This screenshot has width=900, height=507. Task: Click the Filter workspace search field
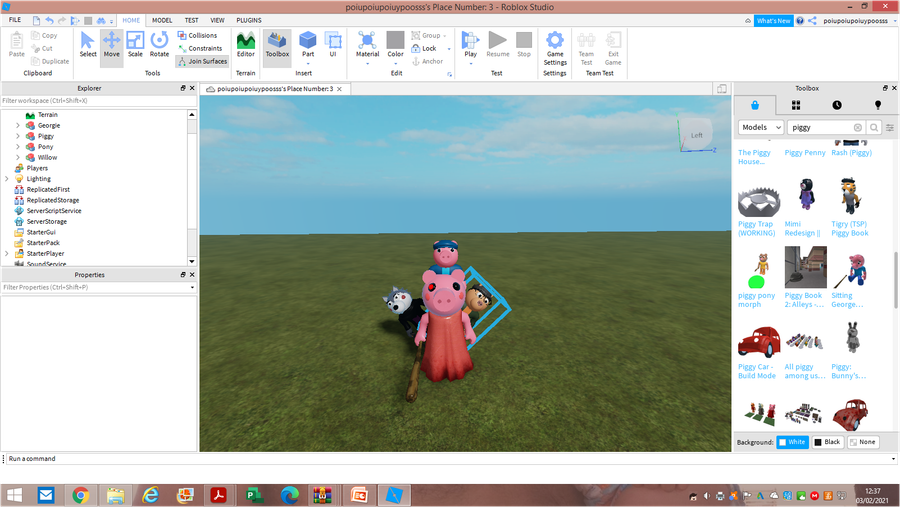99,100
